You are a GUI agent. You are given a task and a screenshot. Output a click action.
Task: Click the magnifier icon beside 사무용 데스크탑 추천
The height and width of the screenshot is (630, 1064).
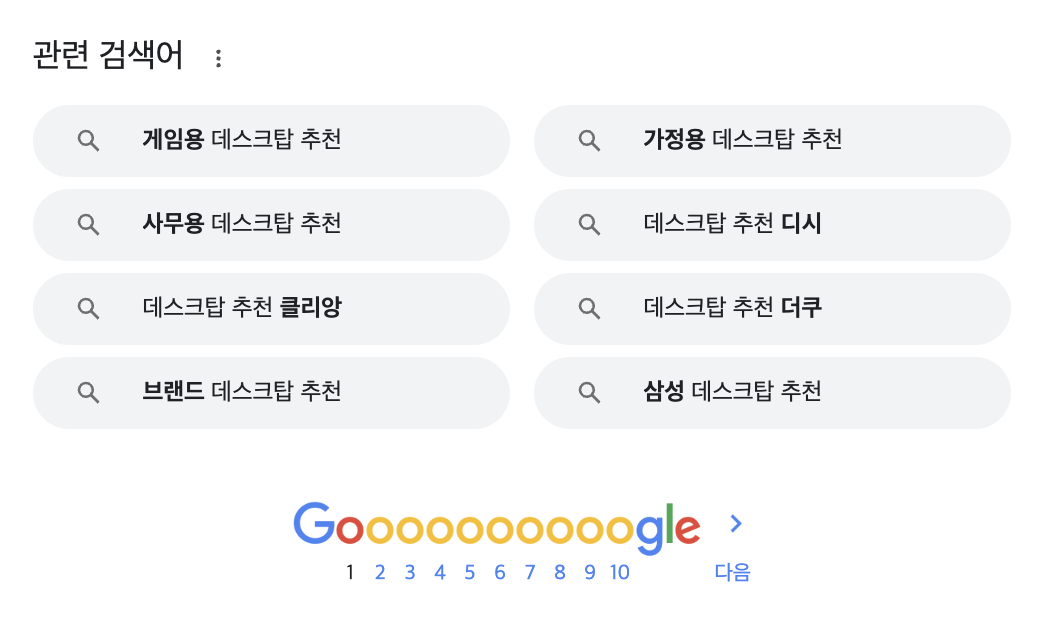click(88, 225)
